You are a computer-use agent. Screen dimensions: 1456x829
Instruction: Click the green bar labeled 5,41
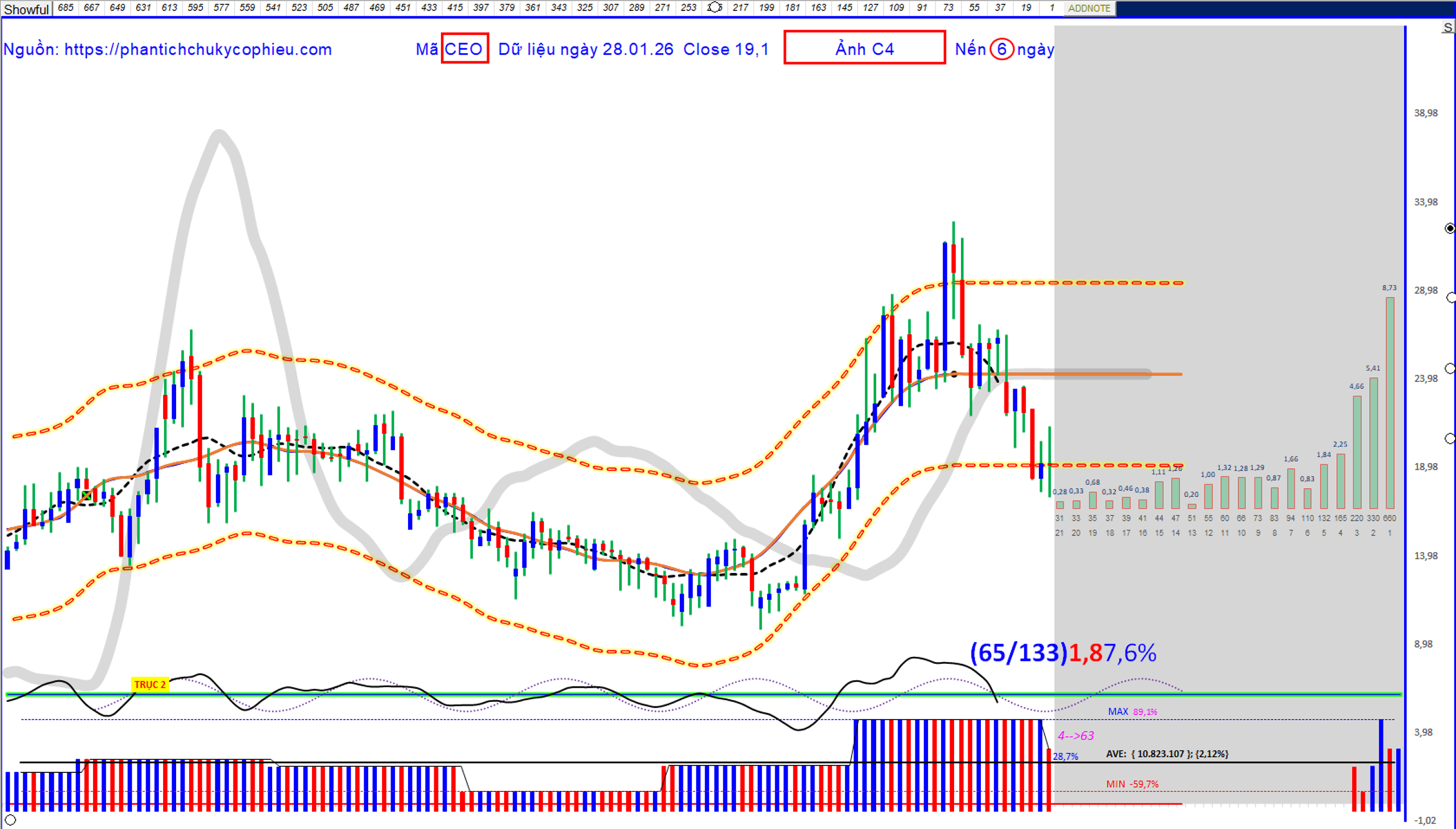(x=1373, y=442)
